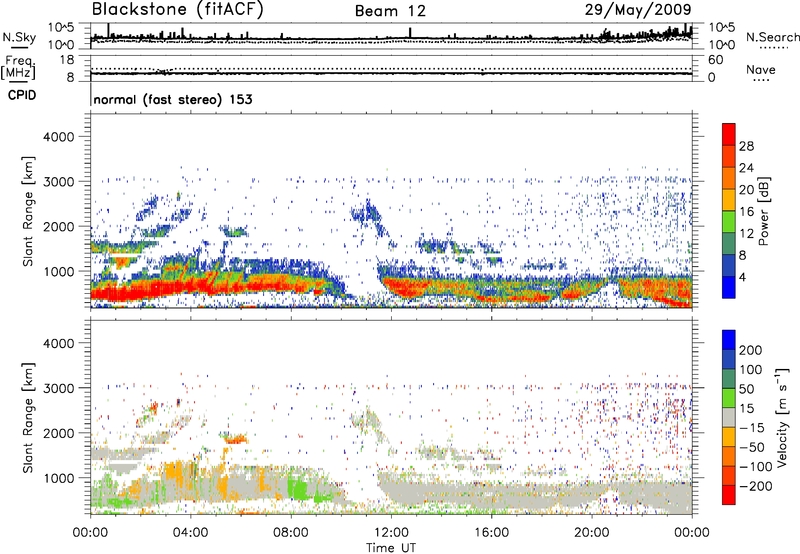The height and width of the screenshot is (554, 800).
Task: Click the '12' value on the power colorbar
Action: pyautogui.click(x=746, y=234)
